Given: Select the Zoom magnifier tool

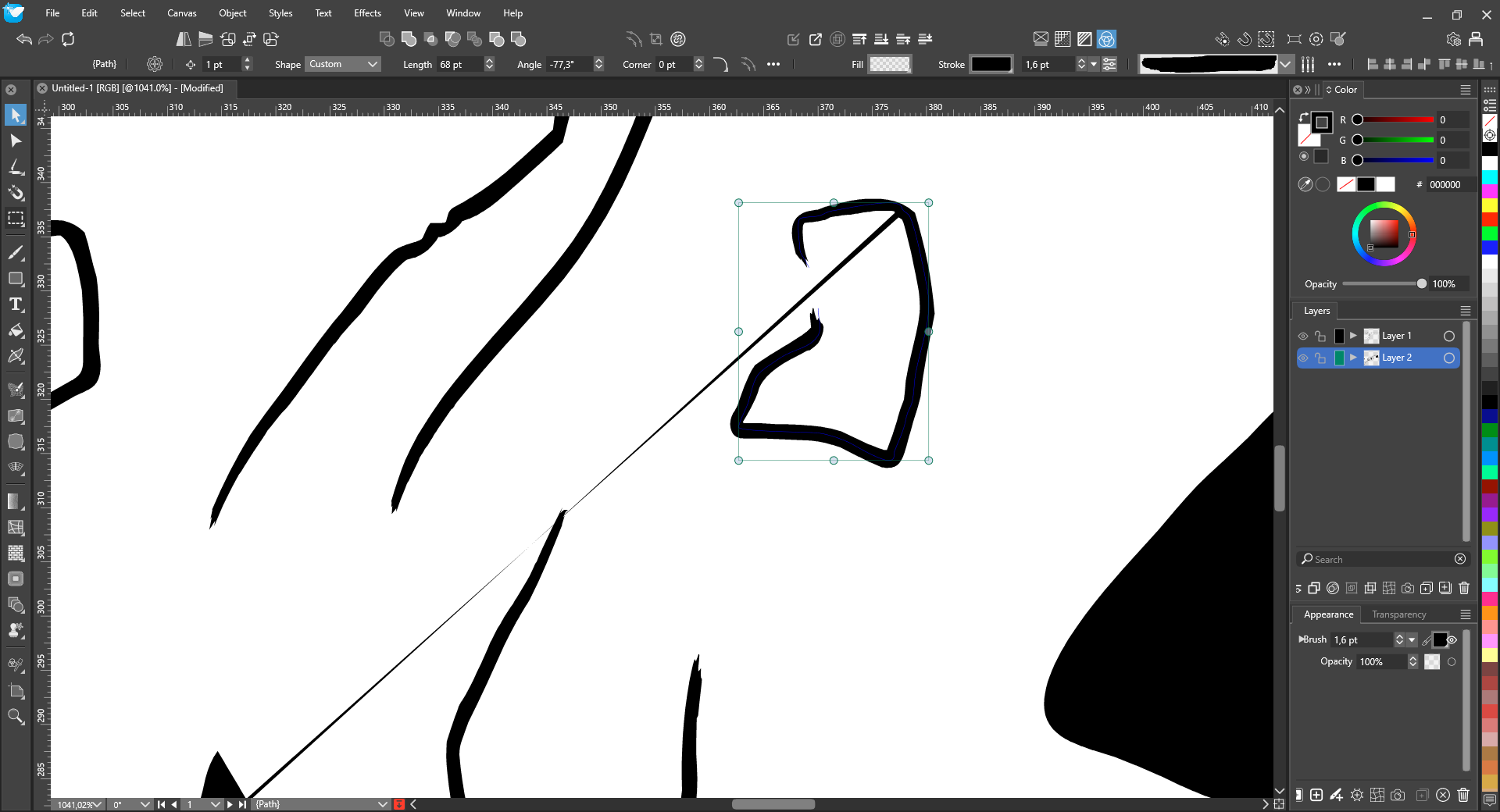Looking at the screenshot, I should (16, 716).
